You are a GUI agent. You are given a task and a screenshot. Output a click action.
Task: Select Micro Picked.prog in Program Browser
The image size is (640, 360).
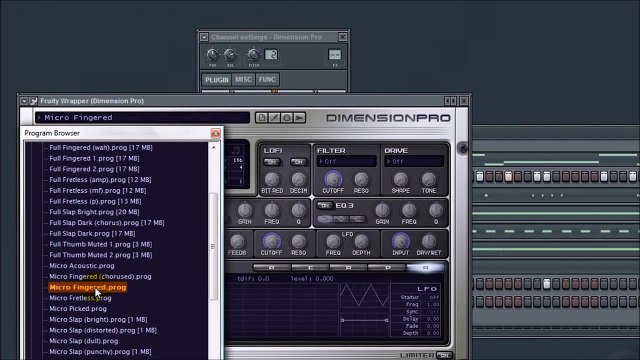tap(78, 309)
